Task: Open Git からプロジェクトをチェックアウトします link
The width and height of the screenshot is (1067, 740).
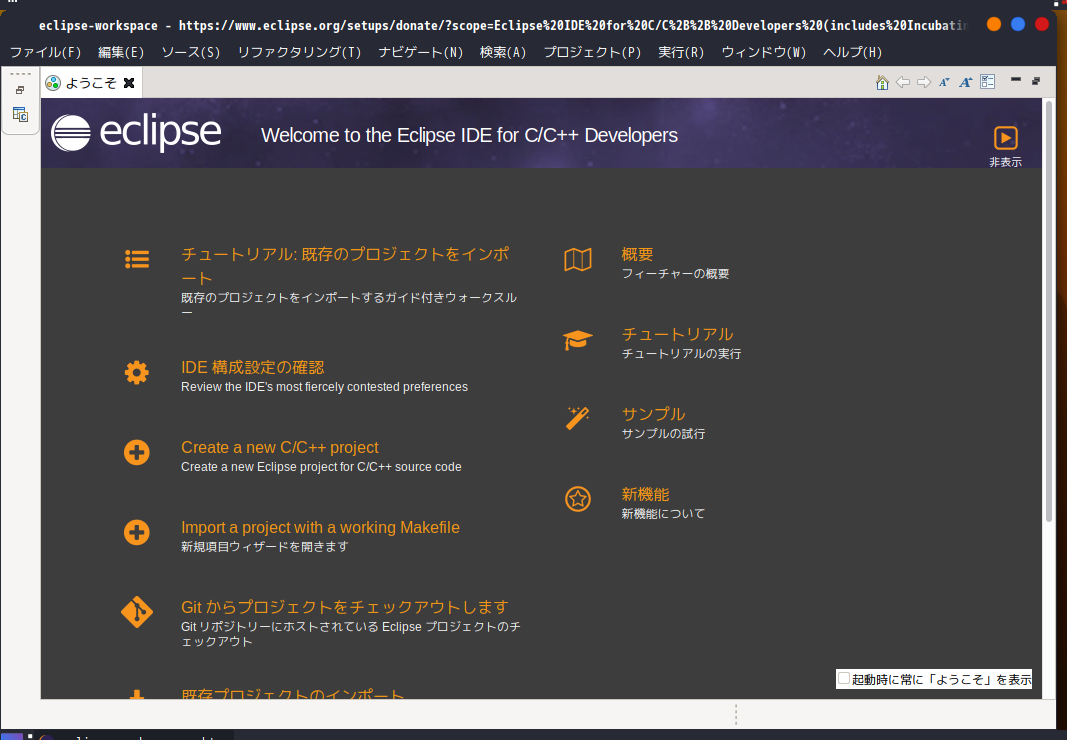Action: pyautogui.click(x=345, y=607)
